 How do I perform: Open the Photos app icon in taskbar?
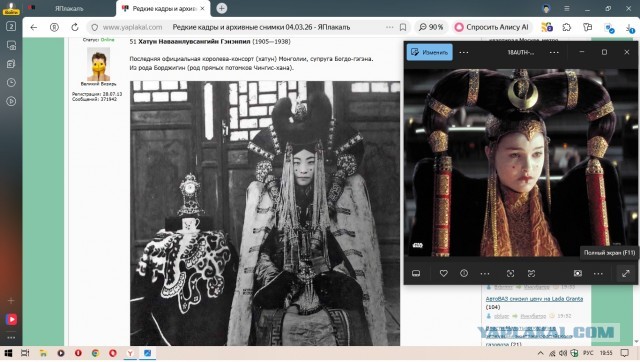click(147, 353)
